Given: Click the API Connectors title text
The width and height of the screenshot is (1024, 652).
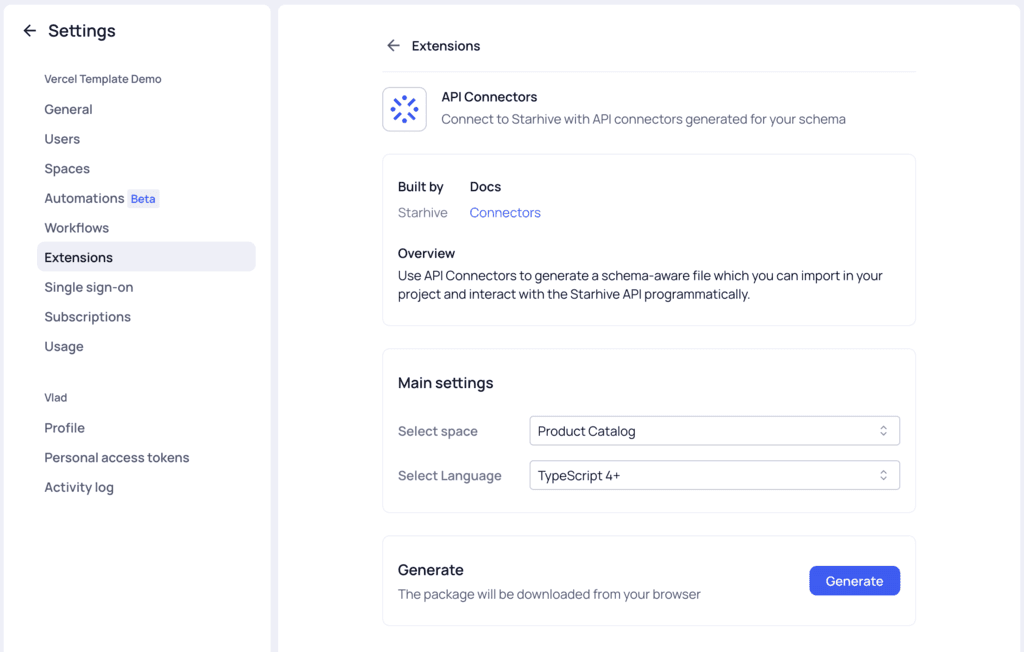Looking at the screenshot, I should [x=489, y=97].
